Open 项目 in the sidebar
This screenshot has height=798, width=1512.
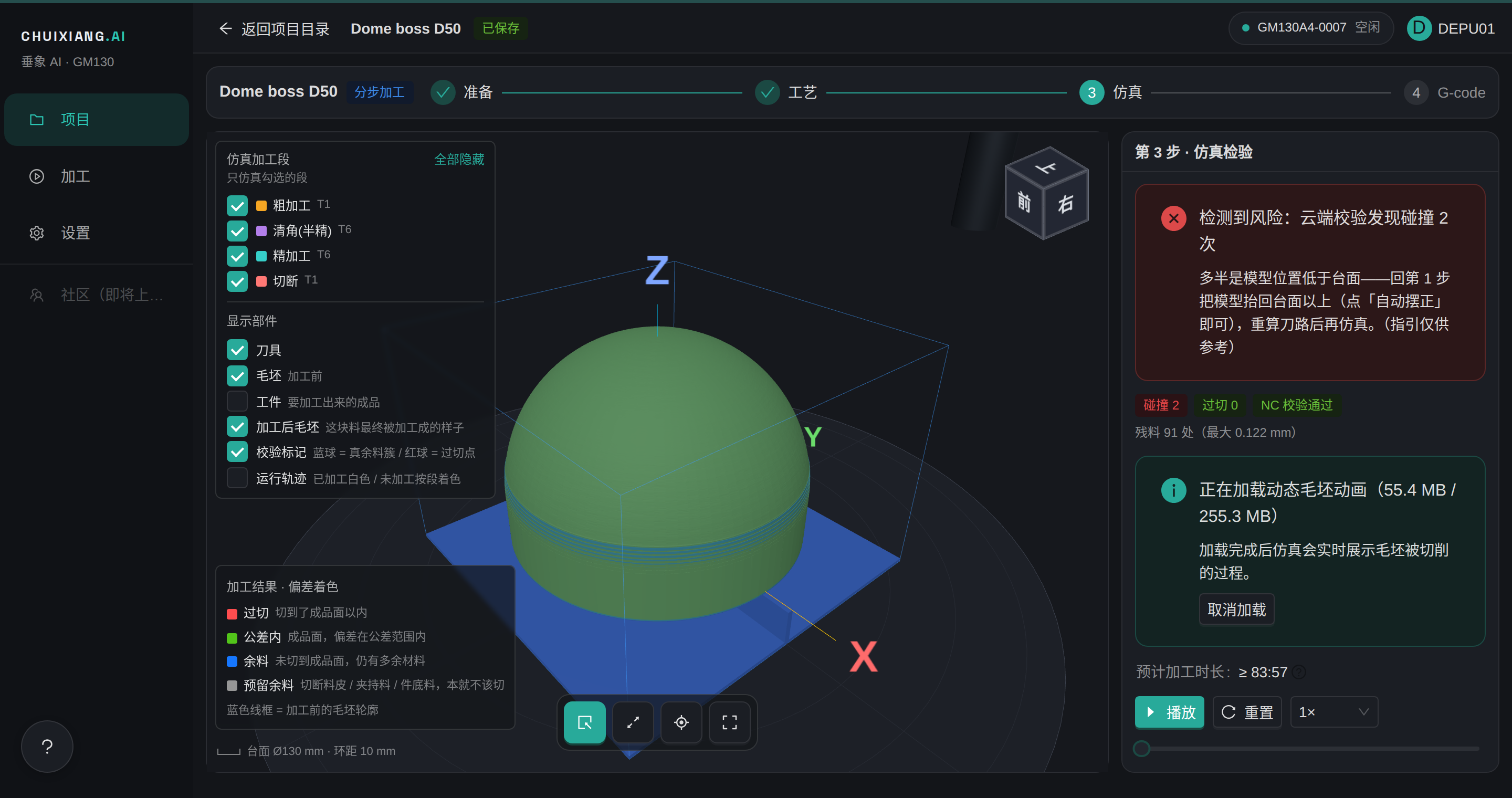point(96,120)
